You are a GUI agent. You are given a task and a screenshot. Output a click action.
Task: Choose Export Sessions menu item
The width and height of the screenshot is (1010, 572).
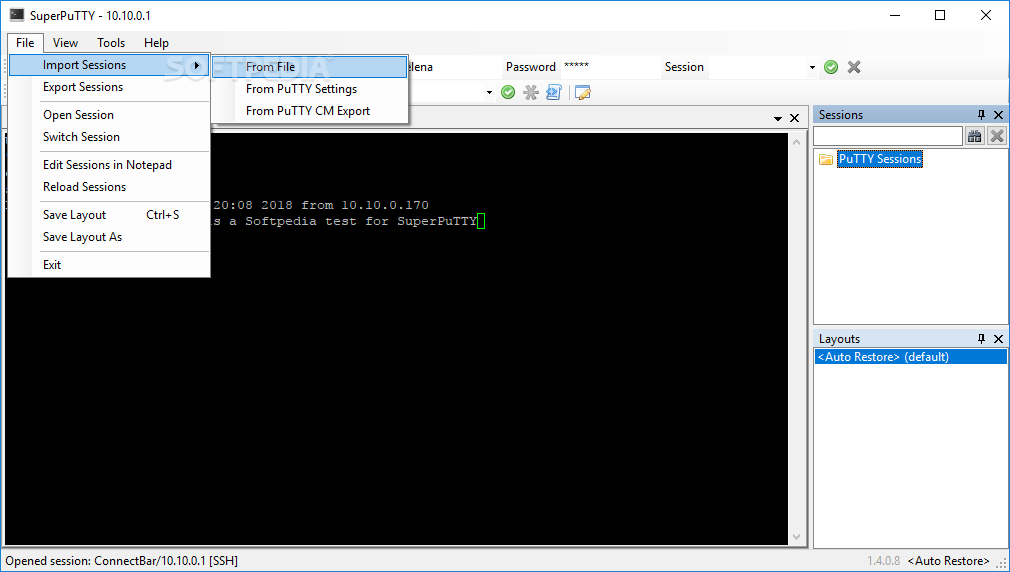pos(110,87)
